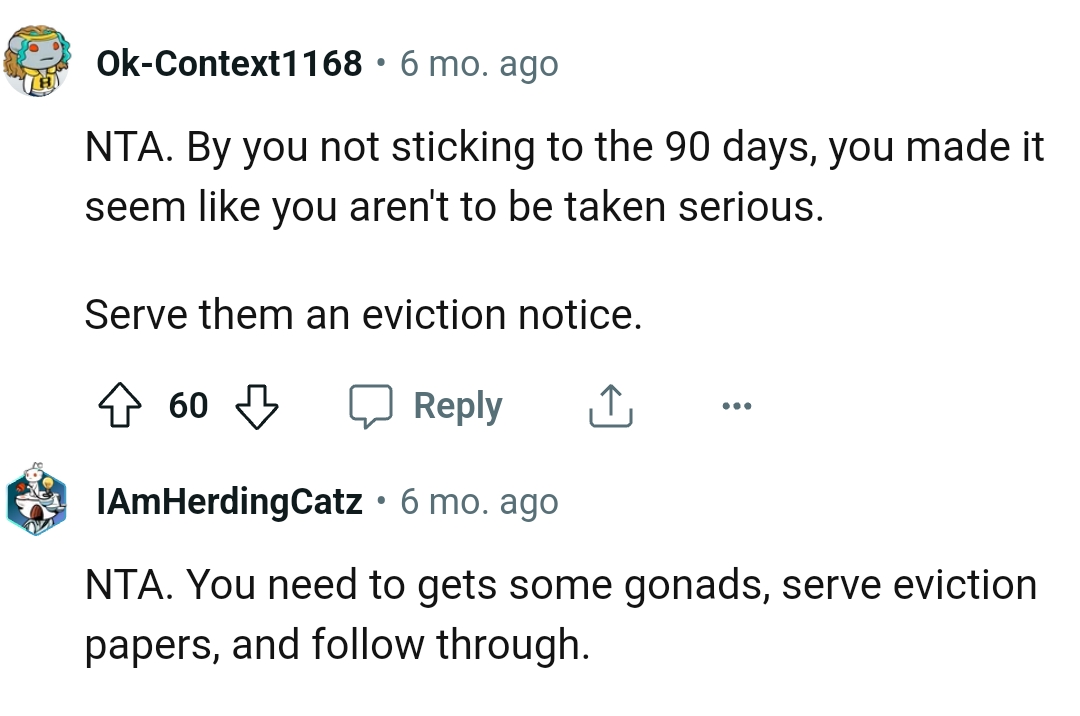Click the speech bubble reply icon
Image resolution: width=1080 pixels, height=716 pixels.
click(371, 406)
